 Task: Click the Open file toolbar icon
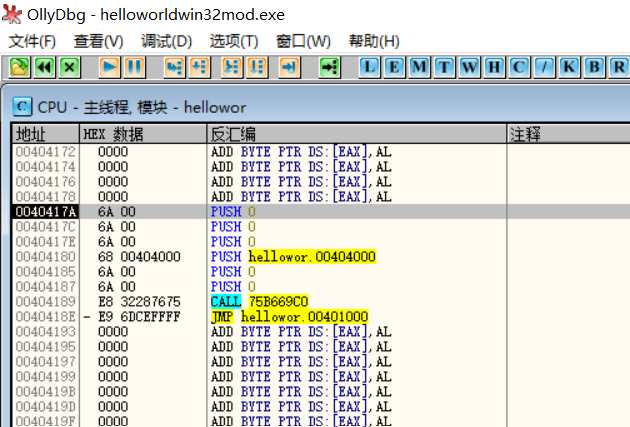pyautogui.click(x=19, y=67)
